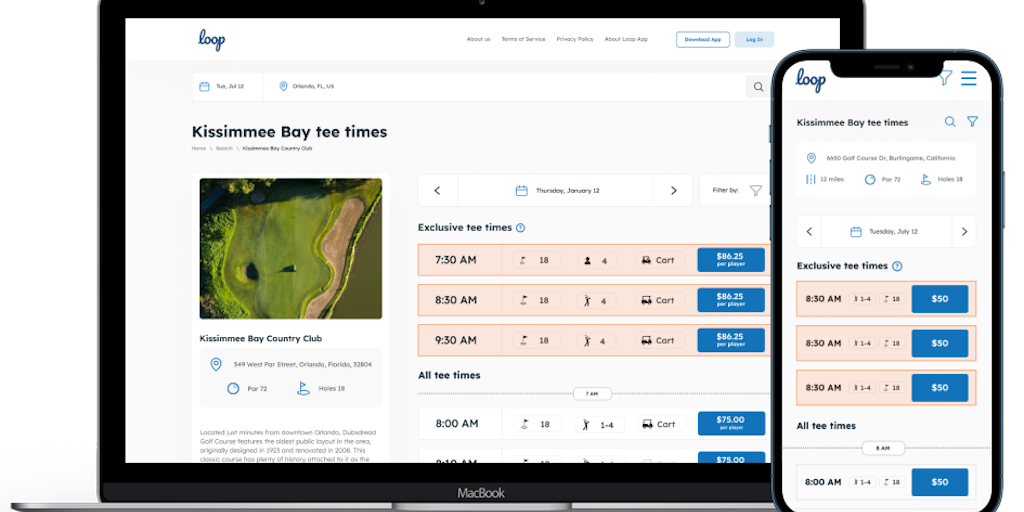Click the Filter by funnel icon on the desktop
The image size is (1024, 512).
coord(756,190)
